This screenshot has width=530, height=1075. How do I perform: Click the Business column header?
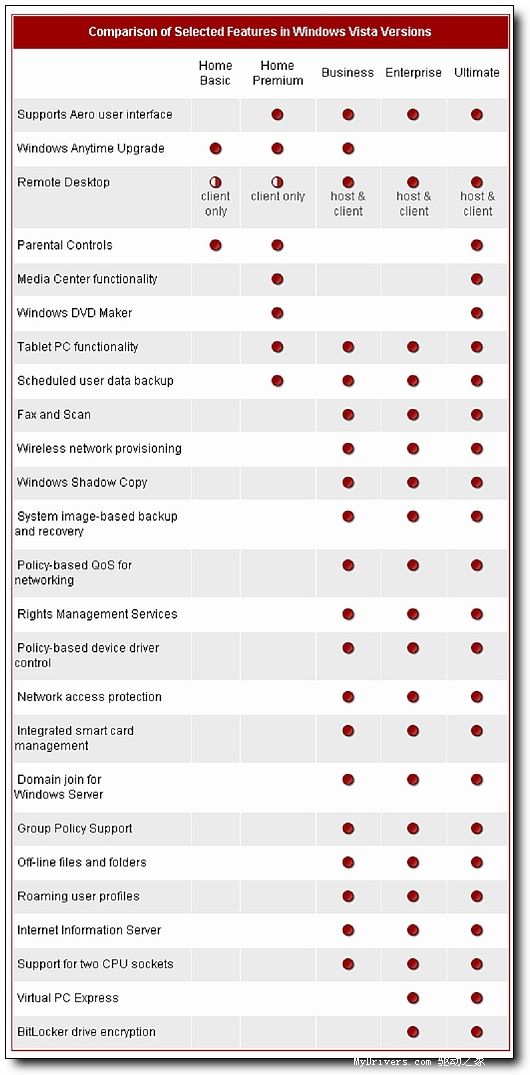(348, 73)
